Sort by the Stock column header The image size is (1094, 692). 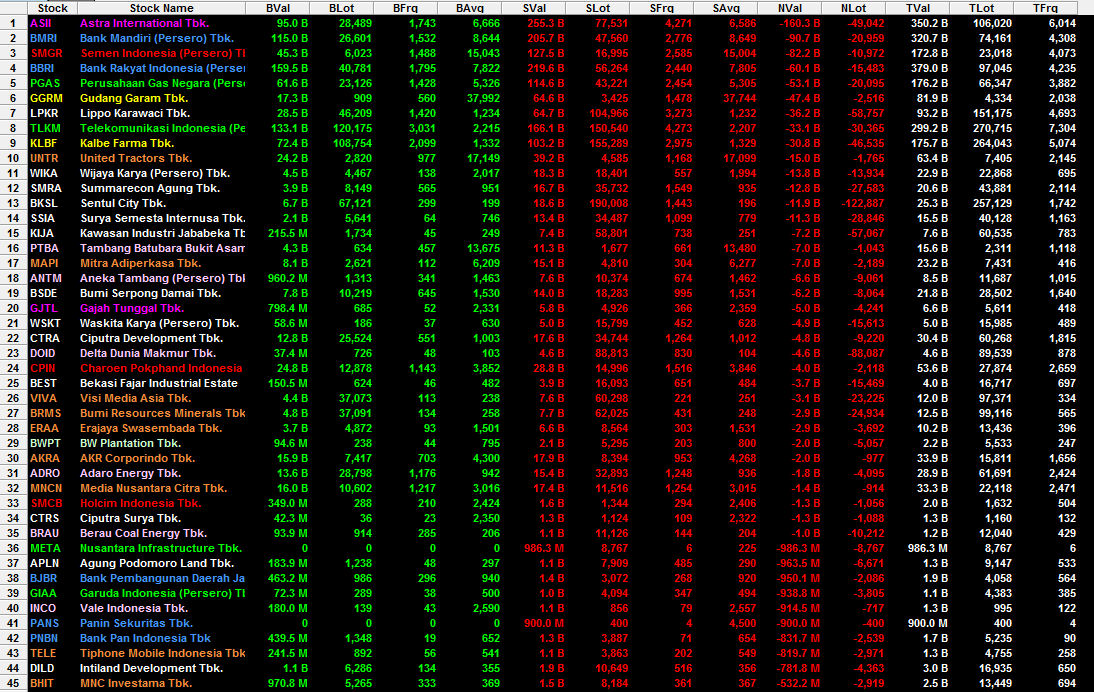(52, 8)
